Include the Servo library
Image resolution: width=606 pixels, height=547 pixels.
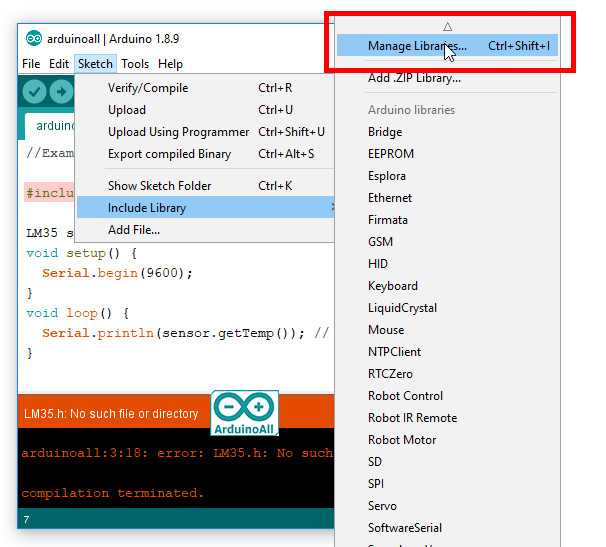pos(448,506)
